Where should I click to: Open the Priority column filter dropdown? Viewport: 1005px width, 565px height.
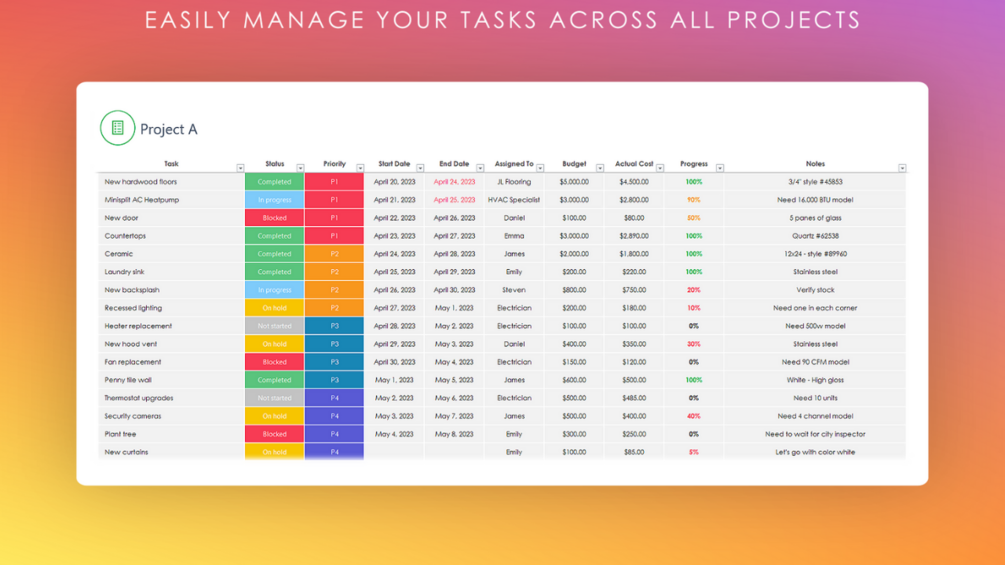360,168
